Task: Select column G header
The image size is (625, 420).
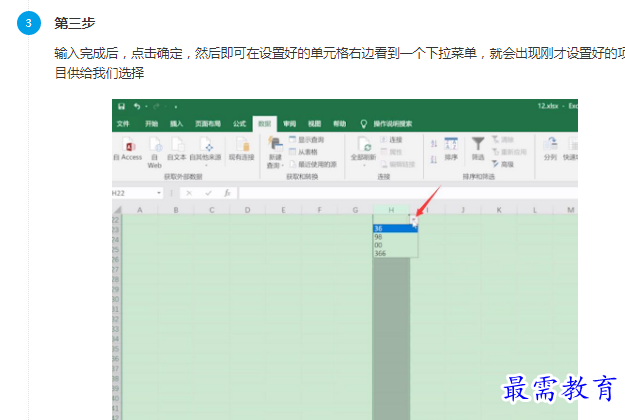Action: click(355, 210)
